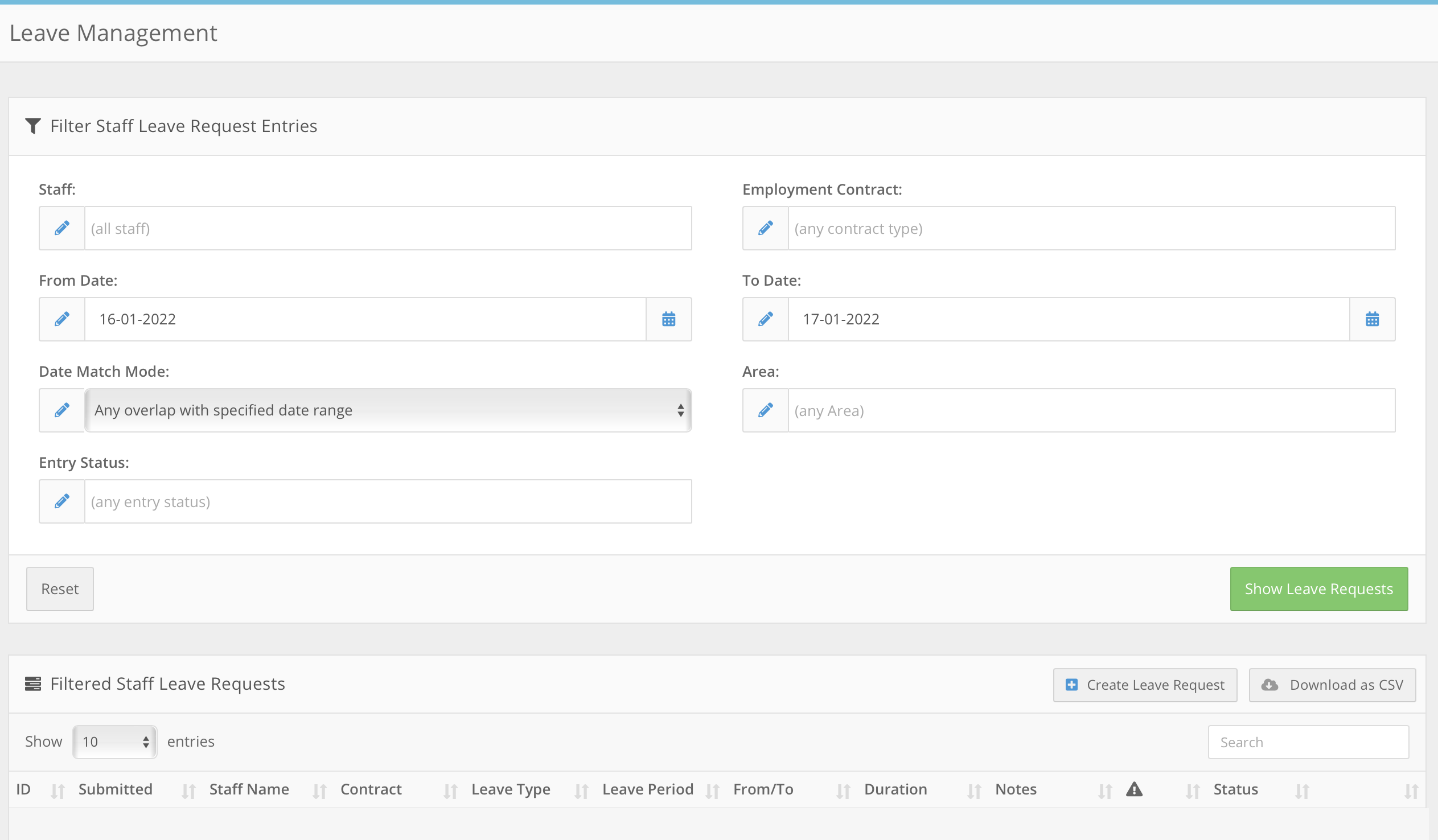Click the pencil icon beside Date Match Mode
The width and height of the screenshot is (1438, 840).
click(61, 410)
